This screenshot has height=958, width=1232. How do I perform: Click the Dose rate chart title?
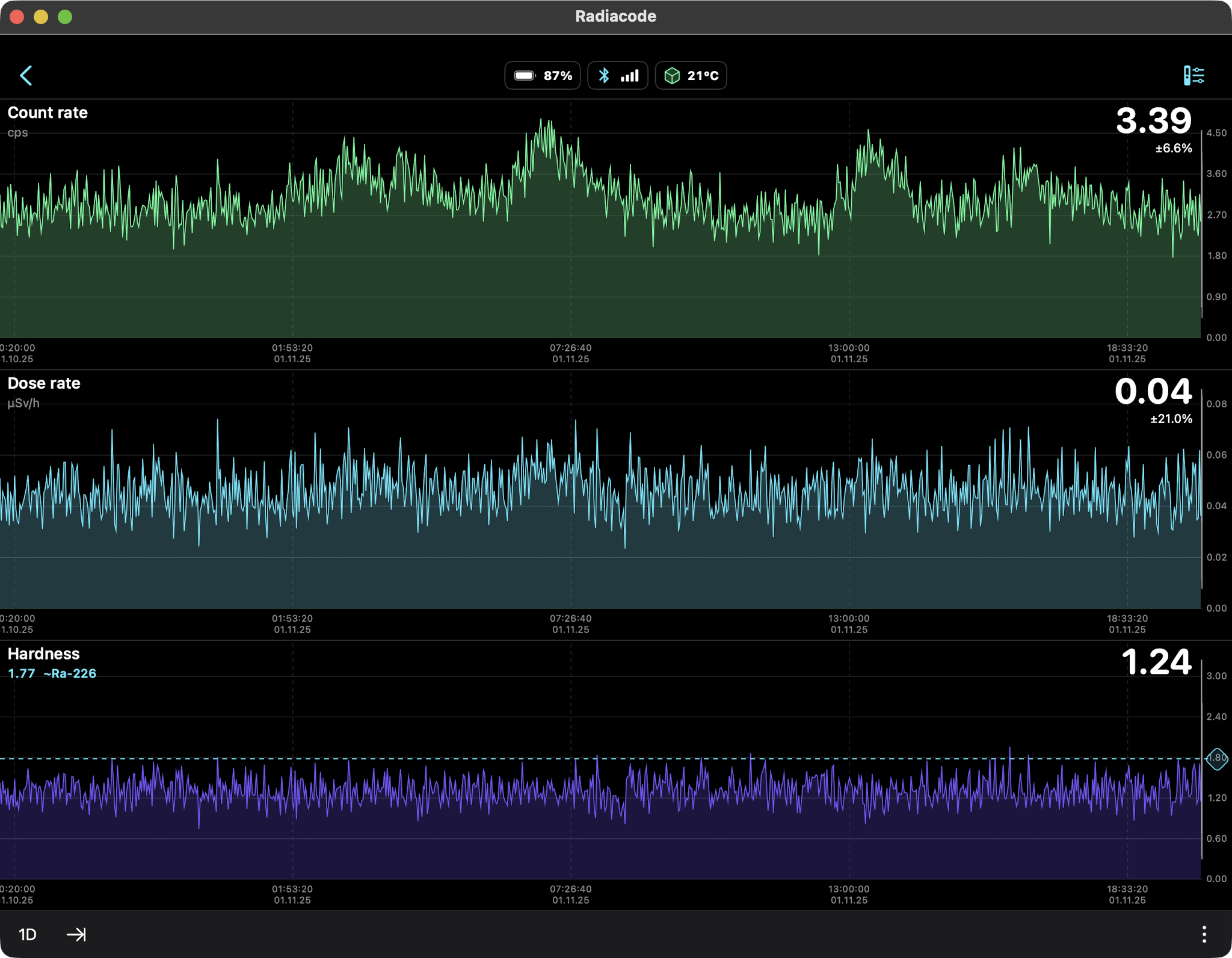tap(44, 383)
